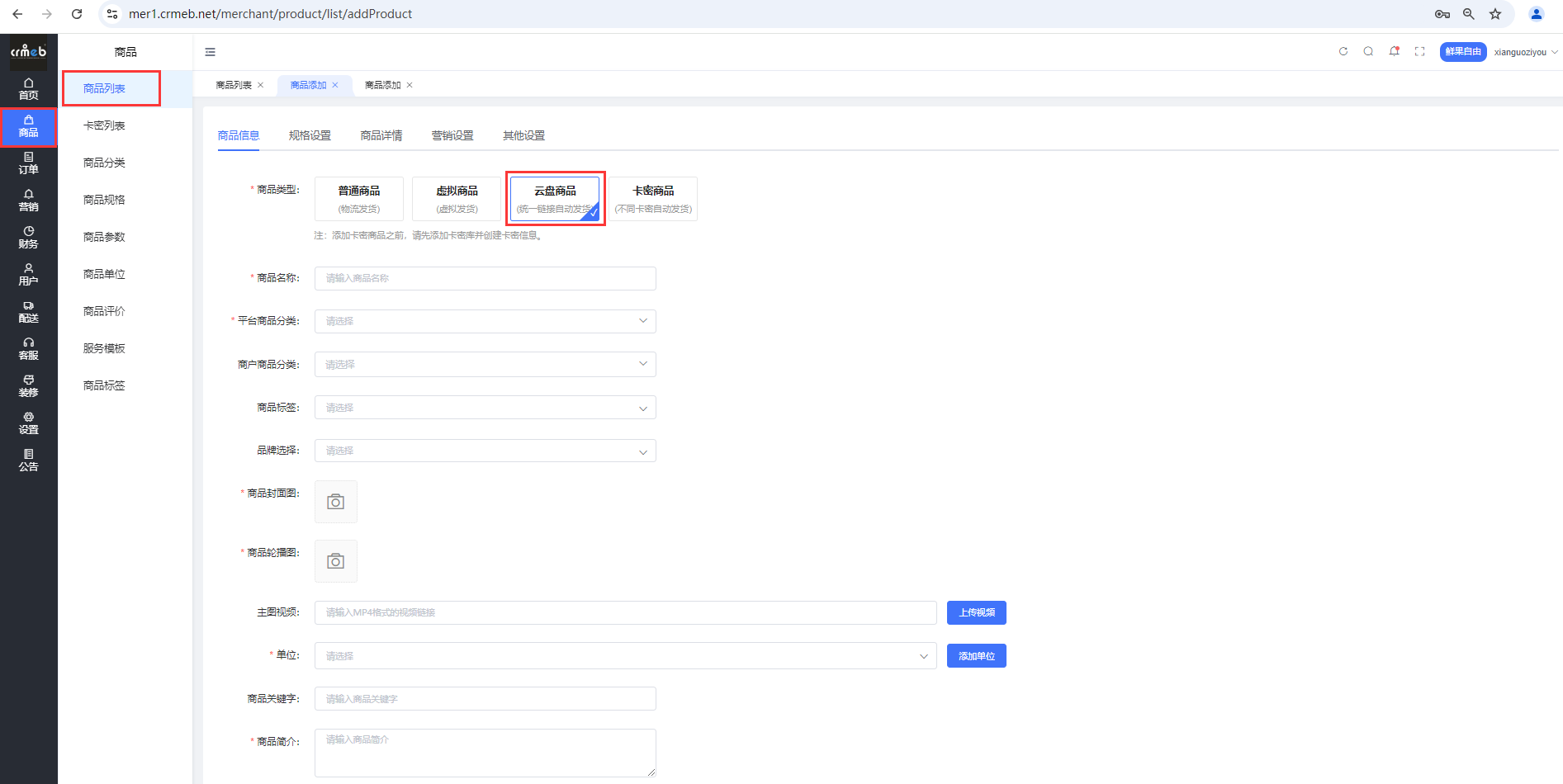Click the 上传视频 button
This screenshot has width=1563, height=784.
pyautogui.click(x=976, y=612)
